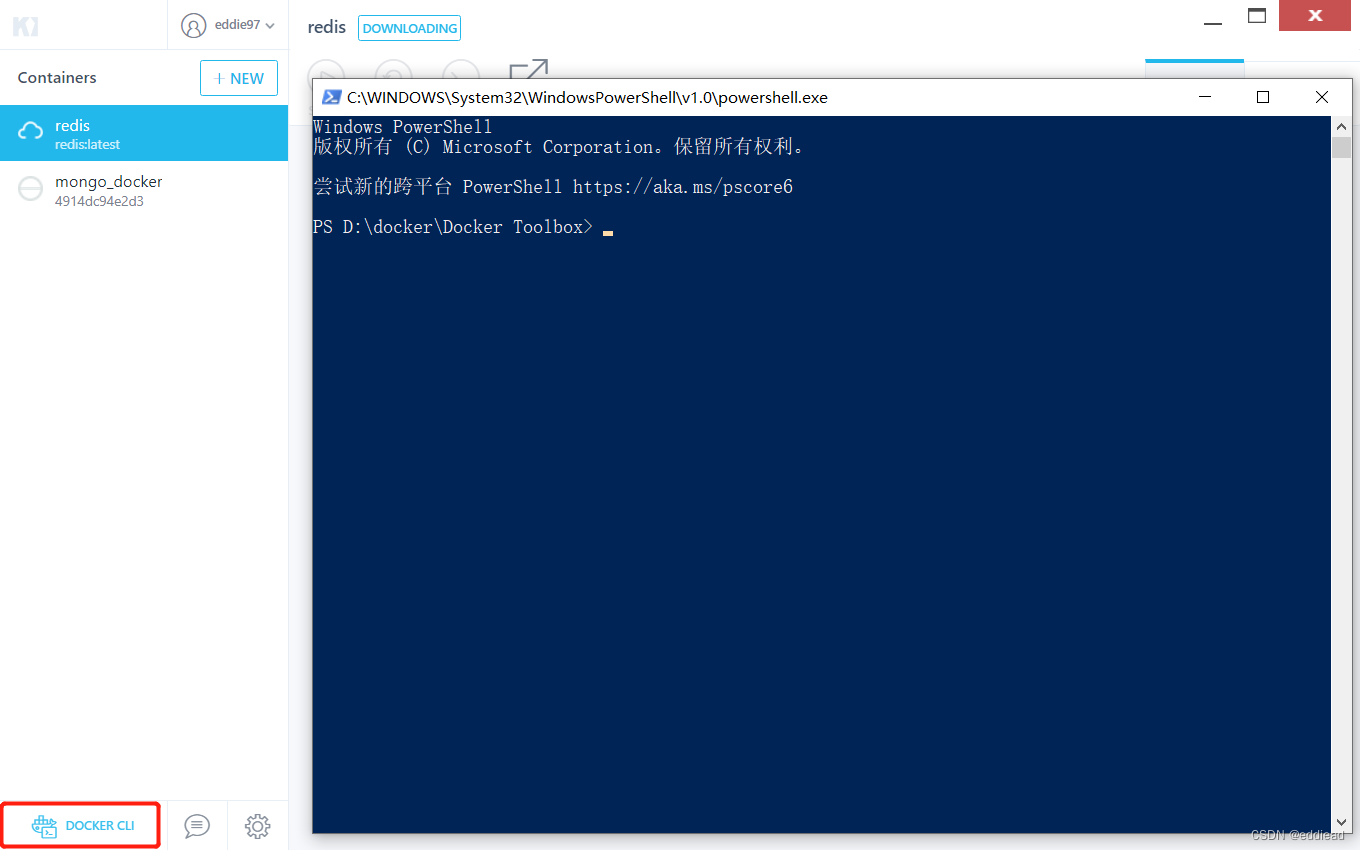Viewport: 1360px width, 850px height.
Task: Click the redis container title
Action: point(327,27)
